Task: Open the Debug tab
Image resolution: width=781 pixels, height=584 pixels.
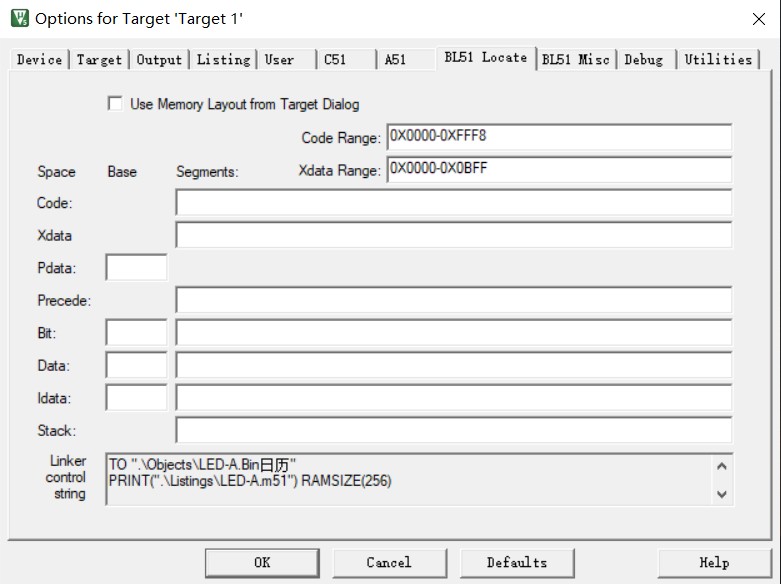Action: pos(643,60)
